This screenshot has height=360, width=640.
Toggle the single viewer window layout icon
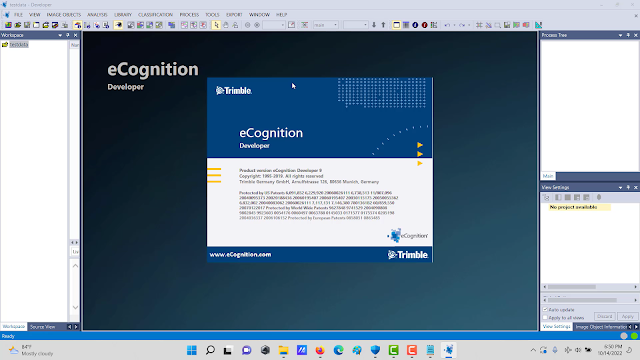pos(396,25)
